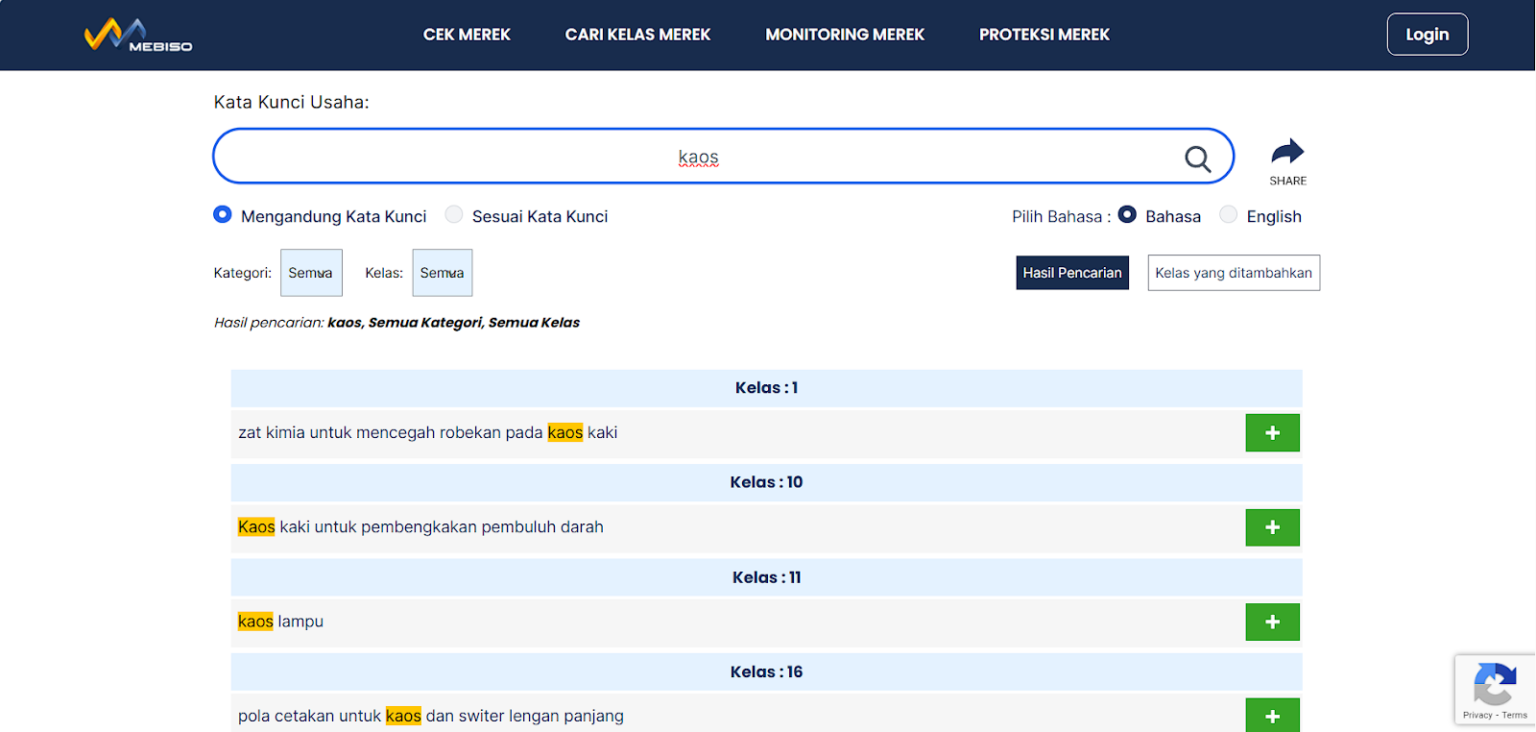
Task: Select 'Mengandung Kata Kunci' radio option
Action: tap(223, 215)
